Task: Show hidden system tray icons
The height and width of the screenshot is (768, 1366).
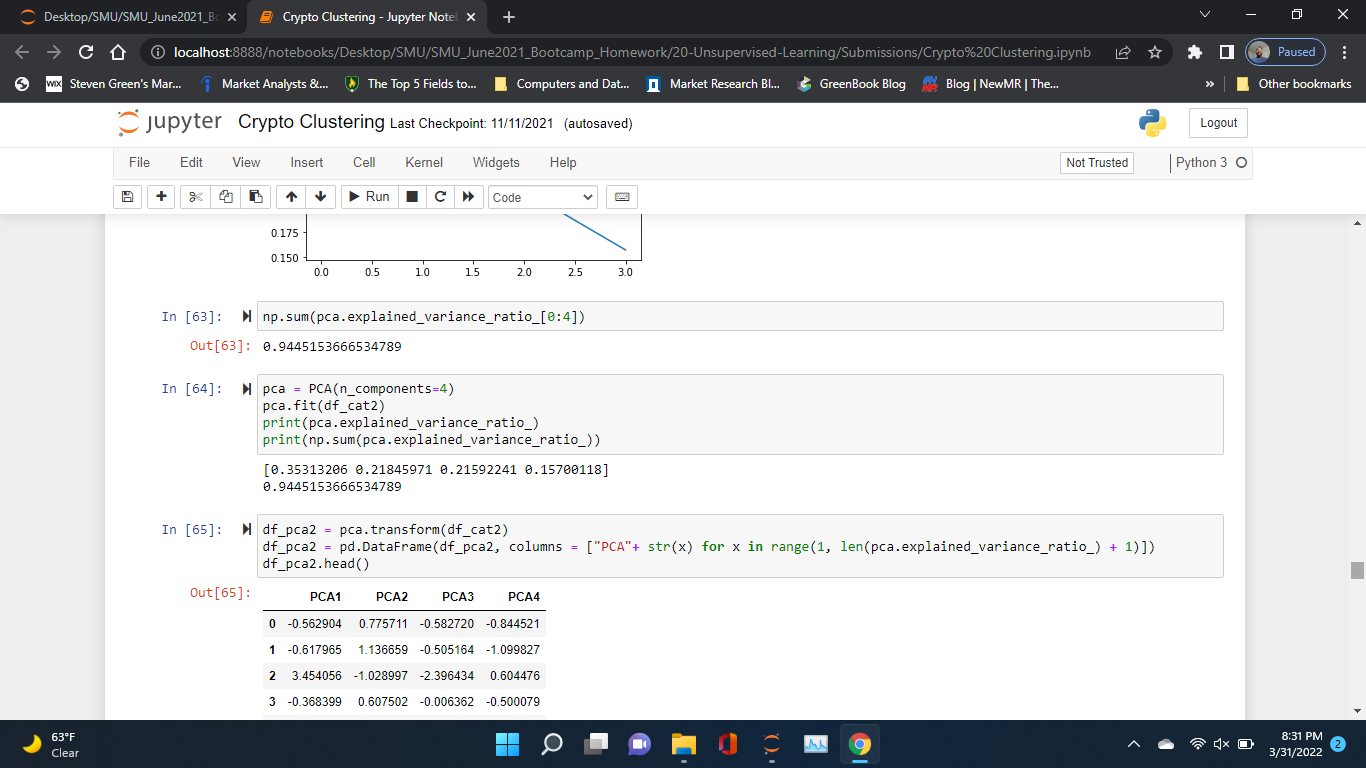Action: point(1134,745)
